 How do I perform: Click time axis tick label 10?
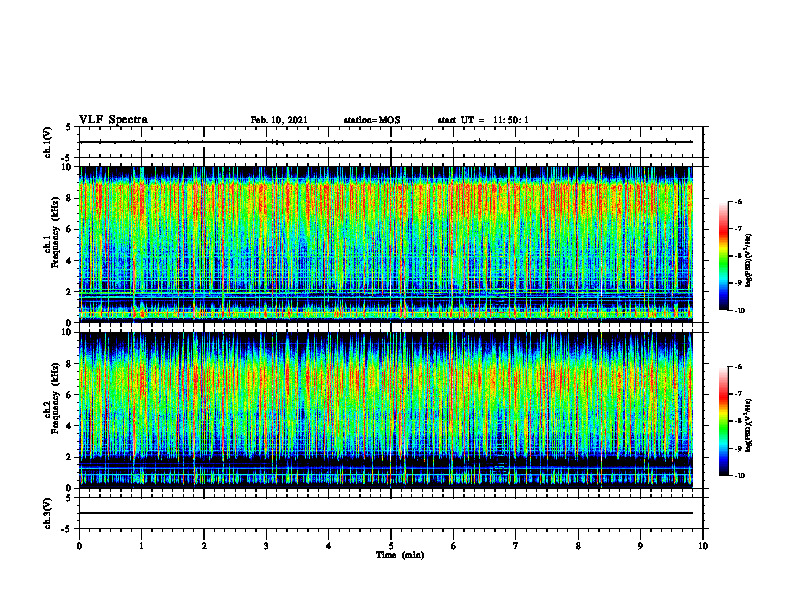[703, 546]
